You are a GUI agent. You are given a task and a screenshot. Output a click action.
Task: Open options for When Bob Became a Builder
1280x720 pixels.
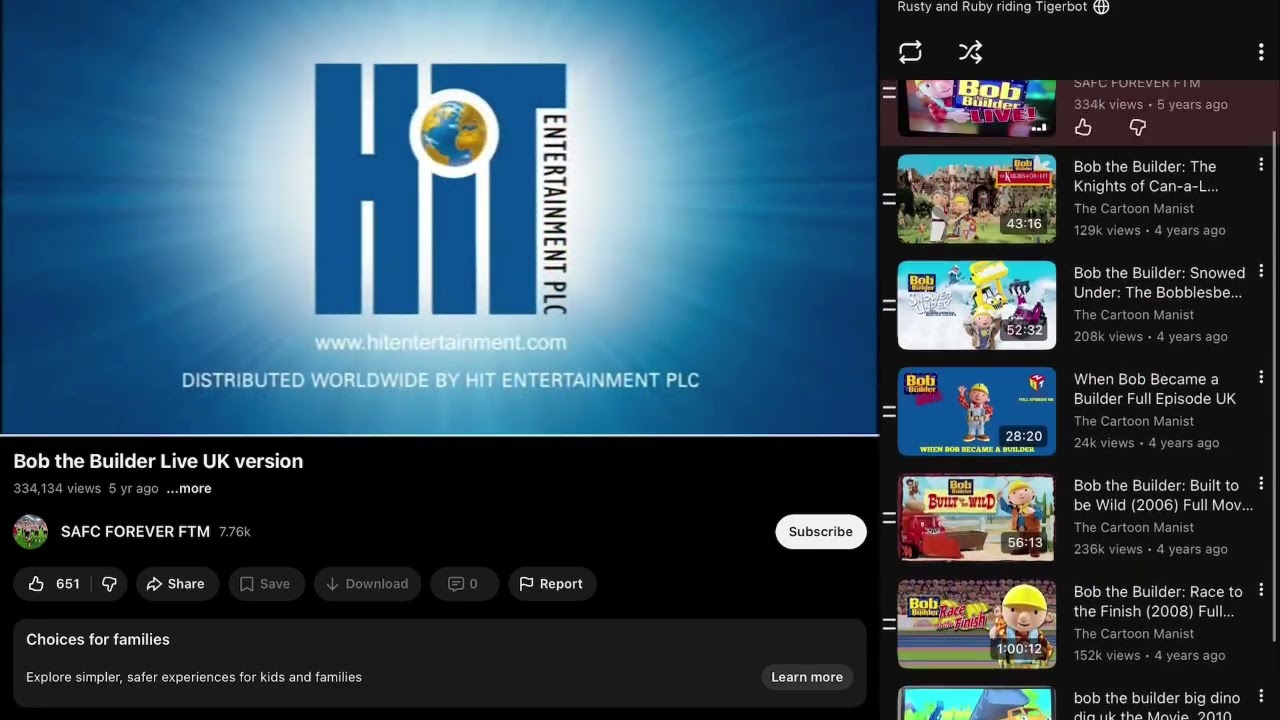pos(1260,377)
